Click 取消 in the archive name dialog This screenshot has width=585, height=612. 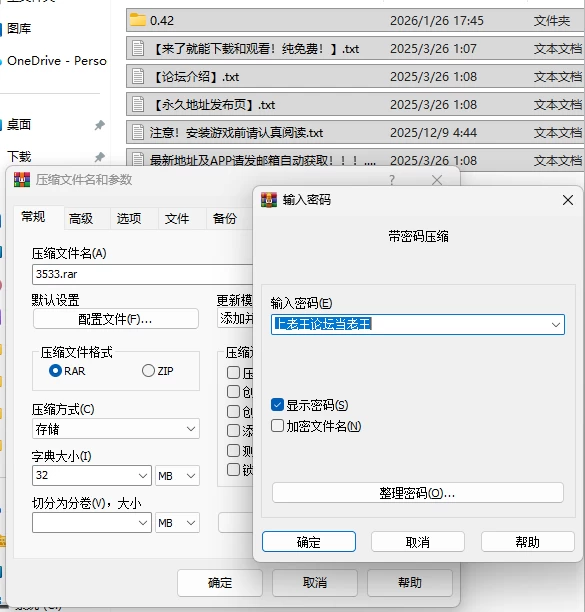pos(315,583)
